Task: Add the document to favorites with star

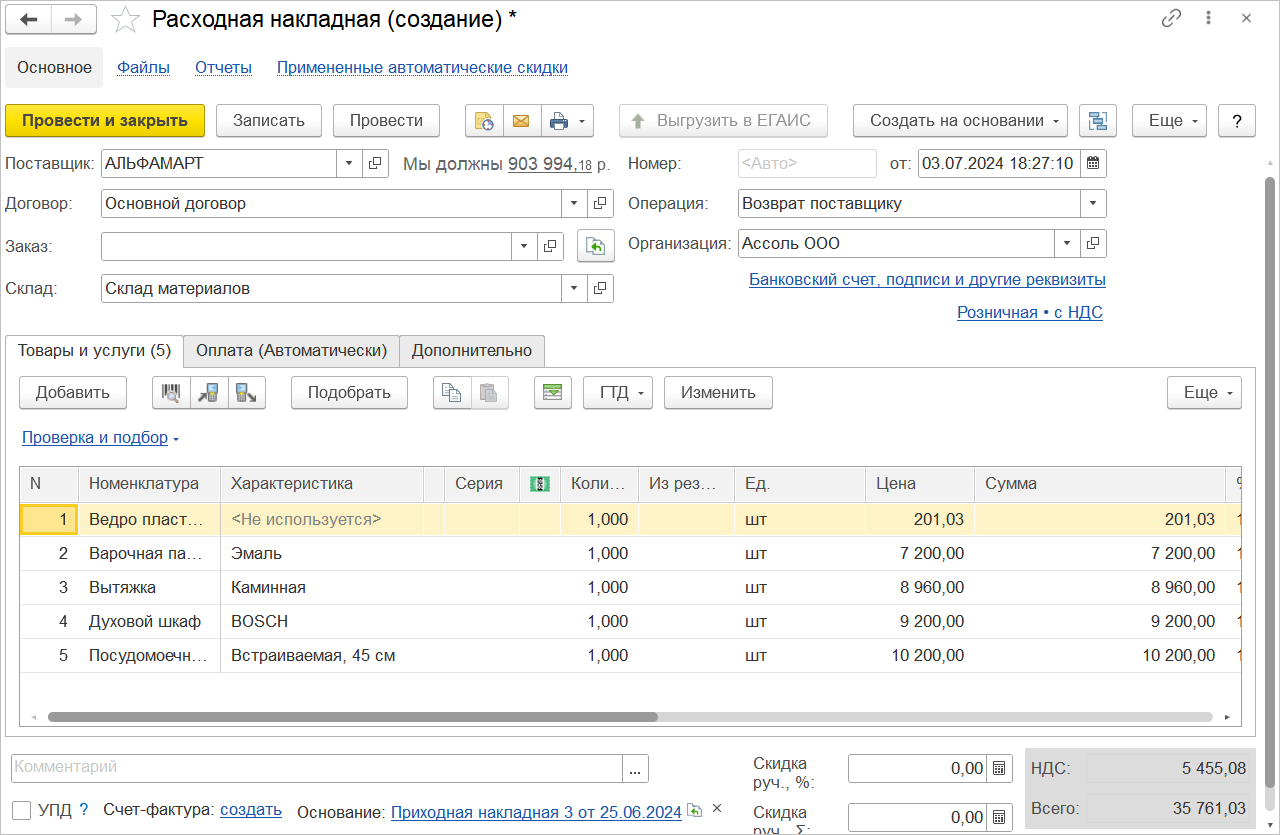Action: 125,19
